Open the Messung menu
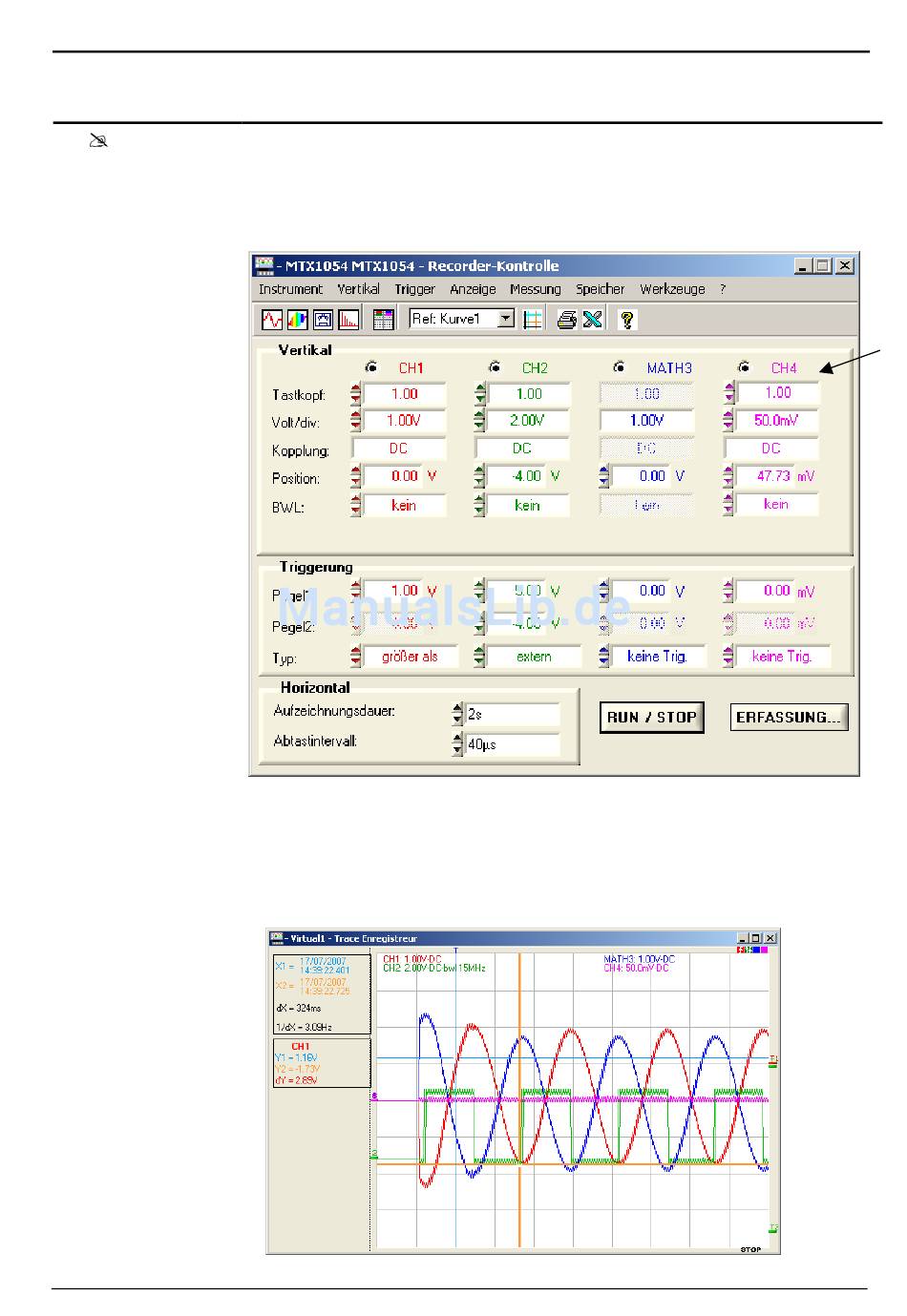The image size is (907, 1316). click(535, 289)
